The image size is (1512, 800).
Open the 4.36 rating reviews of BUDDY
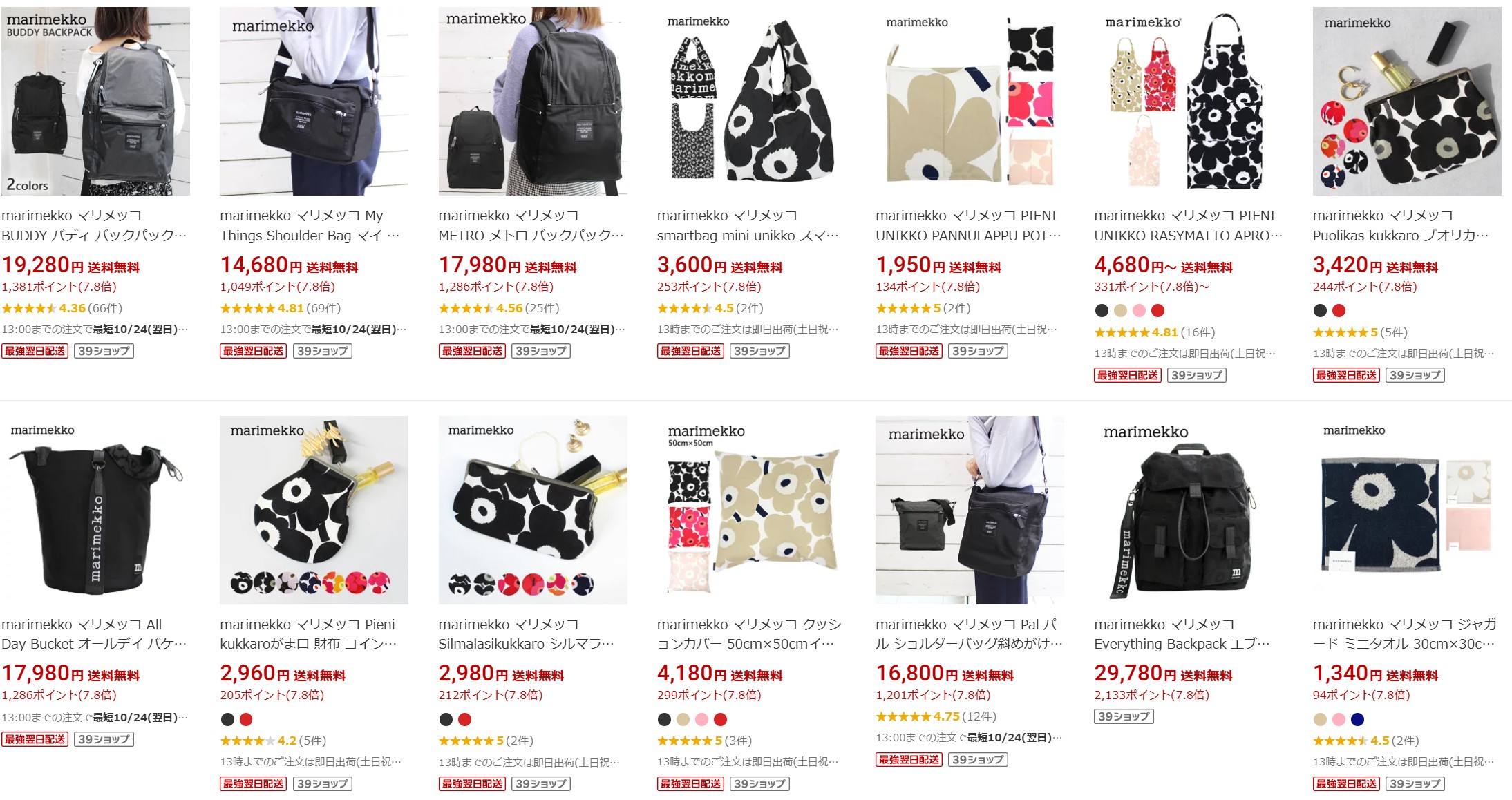(62, 308)
